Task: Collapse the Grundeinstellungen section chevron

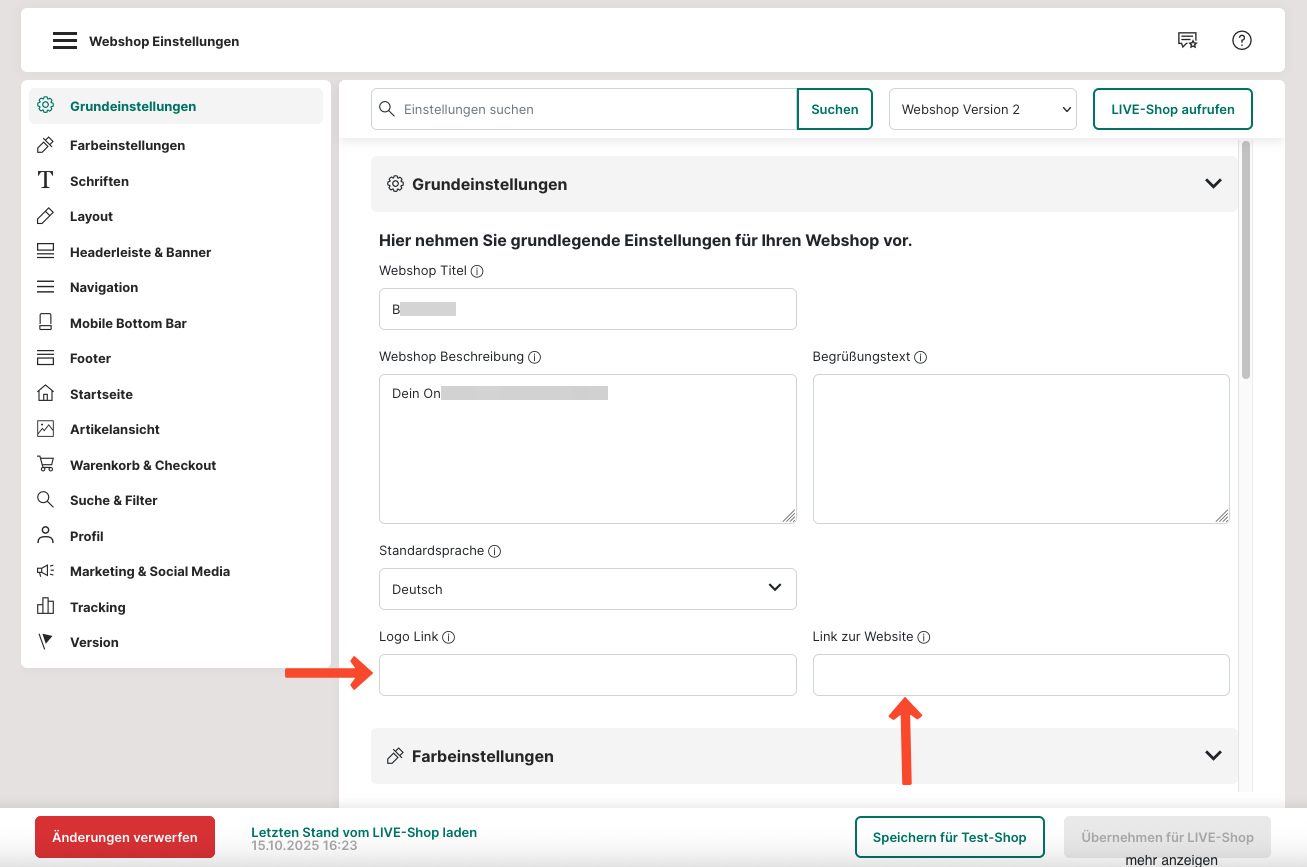Action: 1213,184
